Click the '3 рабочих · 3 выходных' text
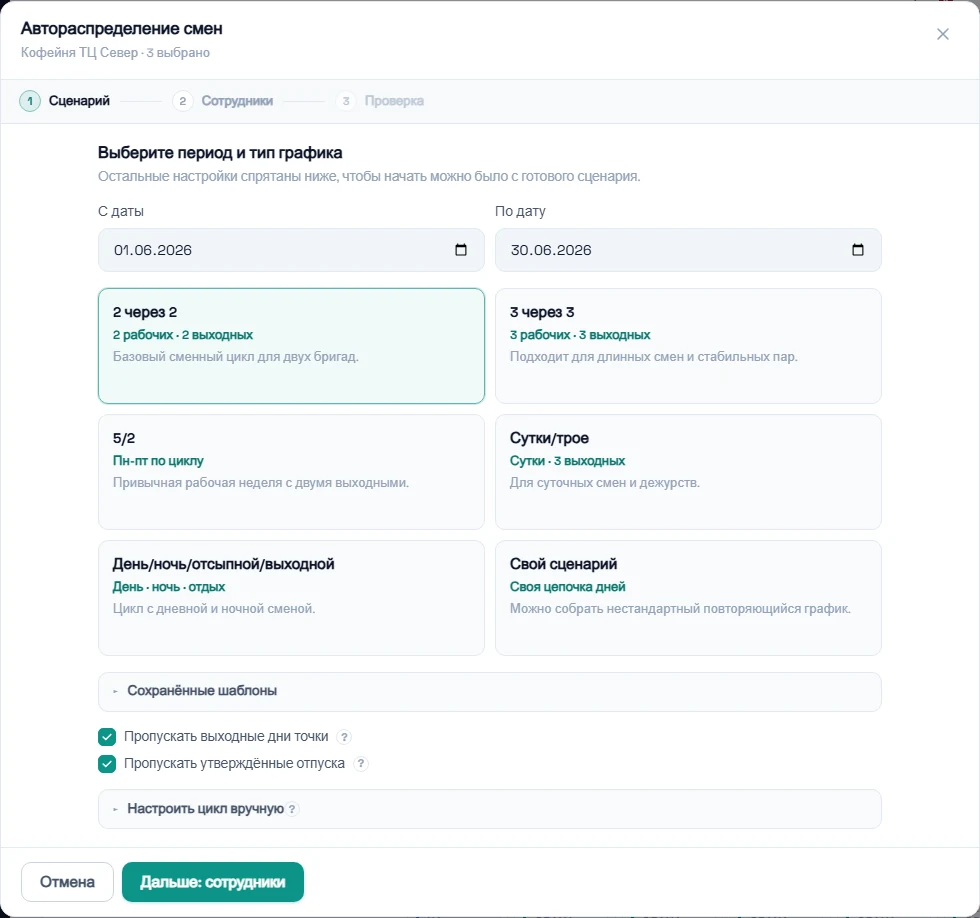 (x=580, y=335)
